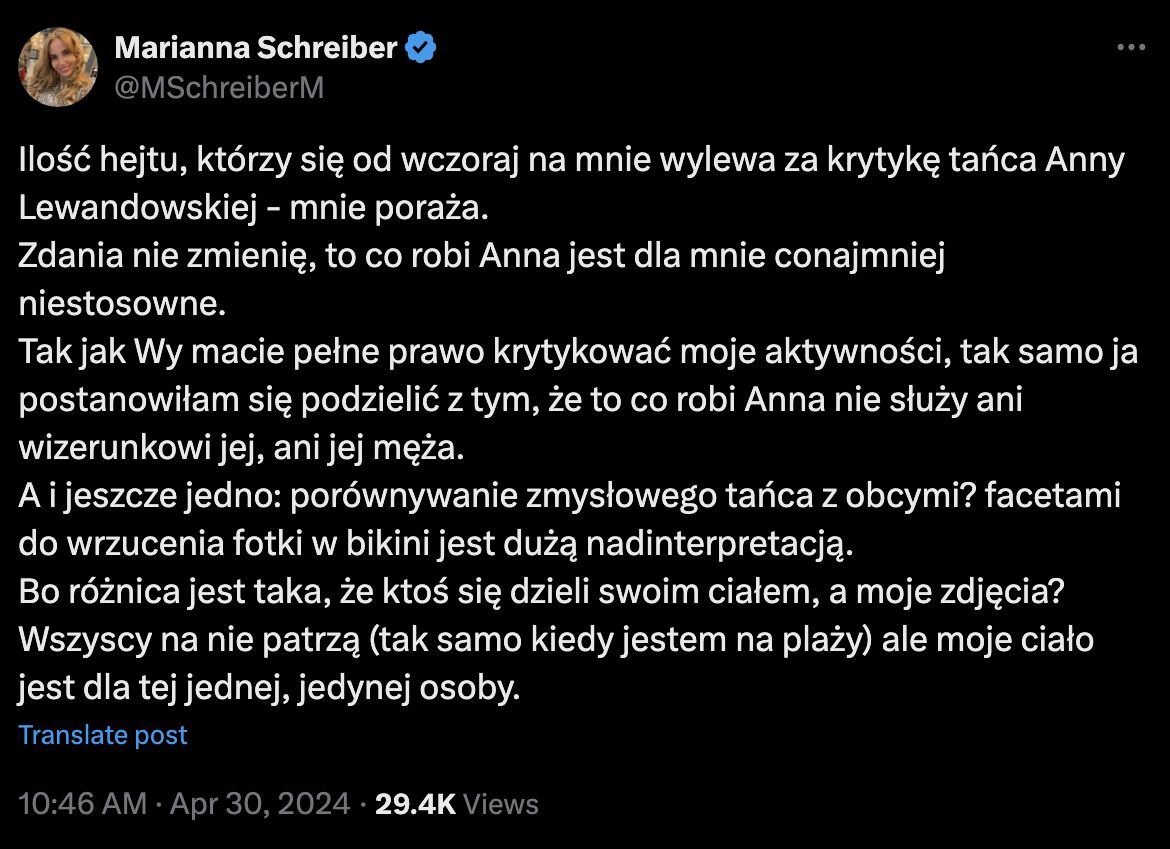
Task: Click the 29.4K view count number
Action: [415, 804]
